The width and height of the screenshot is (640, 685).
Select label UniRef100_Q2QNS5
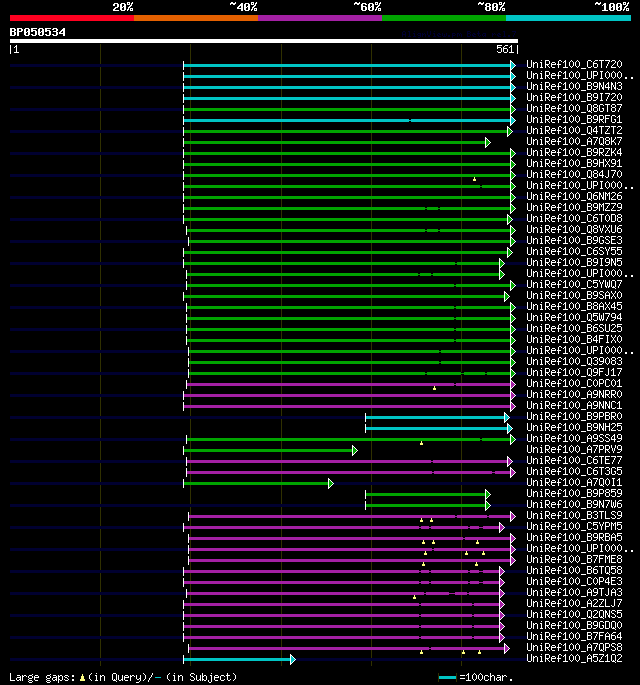tap(574, 614)
